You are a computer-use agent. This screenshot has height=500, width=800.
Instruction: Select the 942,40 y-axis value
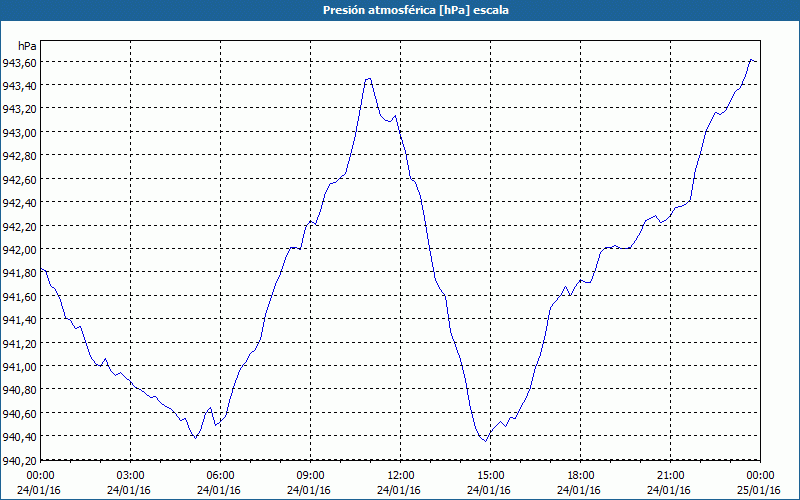[x=19, y=203]
